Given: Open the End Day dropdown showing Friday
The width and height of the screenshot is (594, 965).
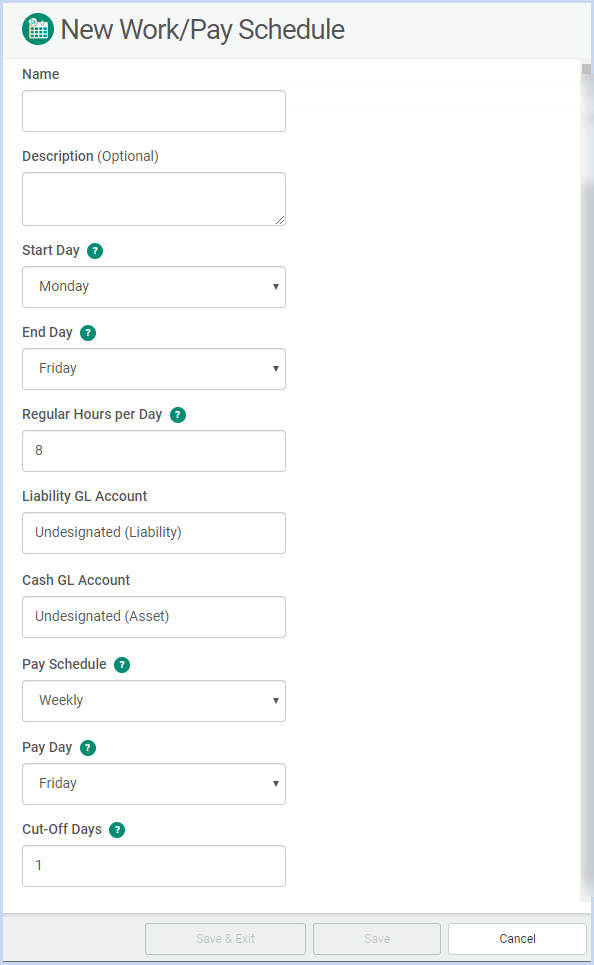Looking at the screenshot, I should pyautogui.click(x=154, y=369).
